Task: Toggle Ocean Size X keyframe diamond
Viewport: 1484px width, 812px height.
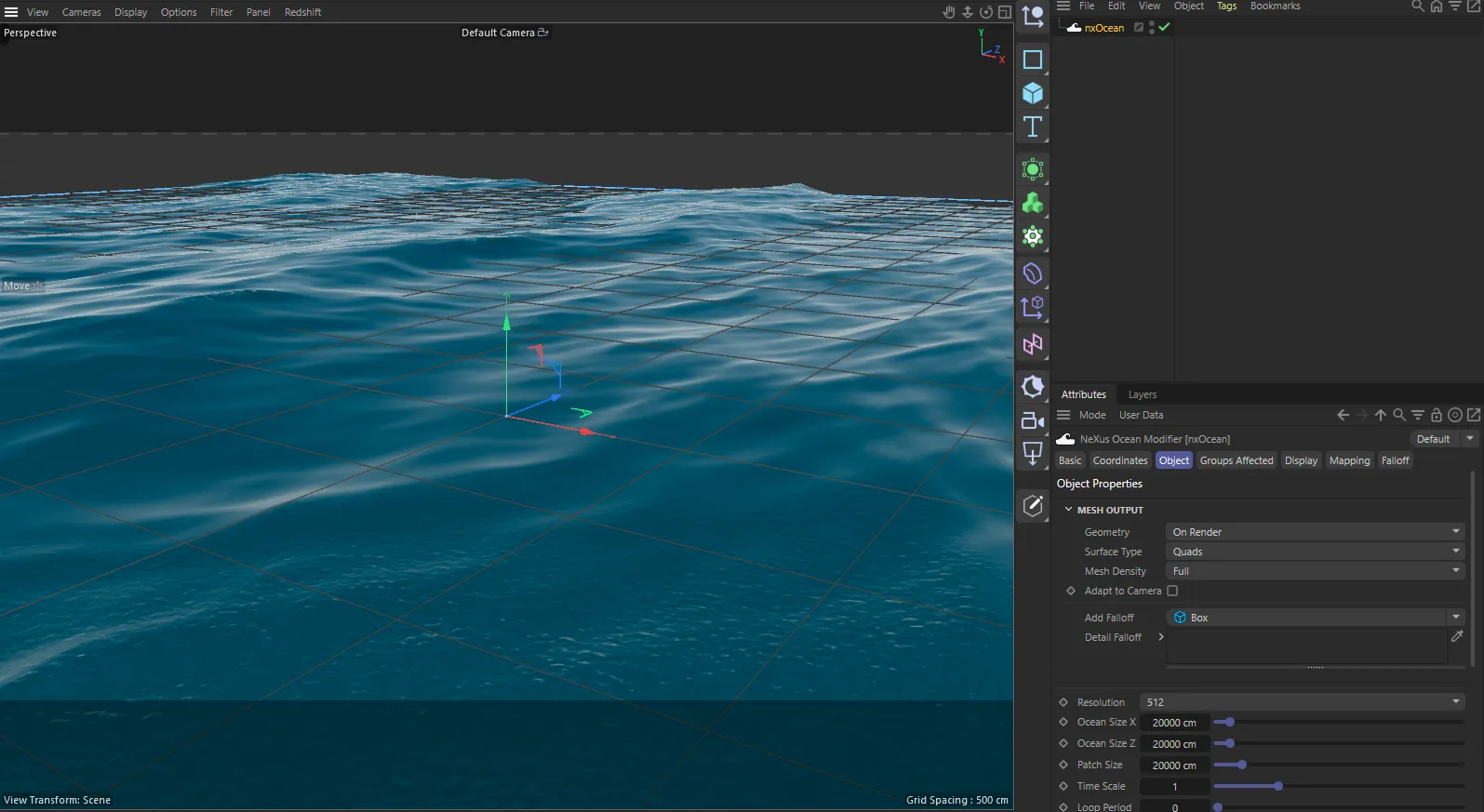Action: pyautogui.click(x=1063, y=722)
